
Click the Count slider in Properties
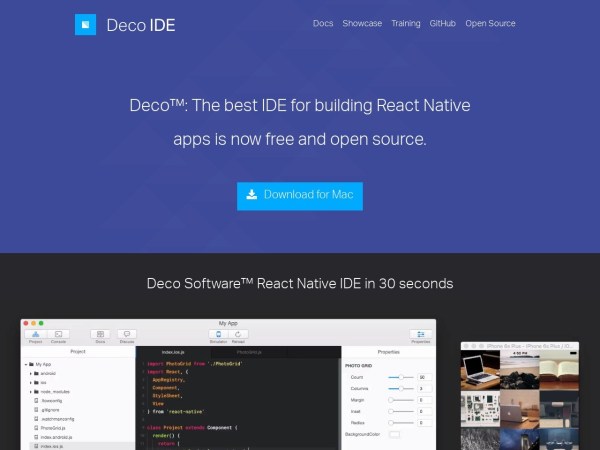pyautogui.click(x=400, y=377)
